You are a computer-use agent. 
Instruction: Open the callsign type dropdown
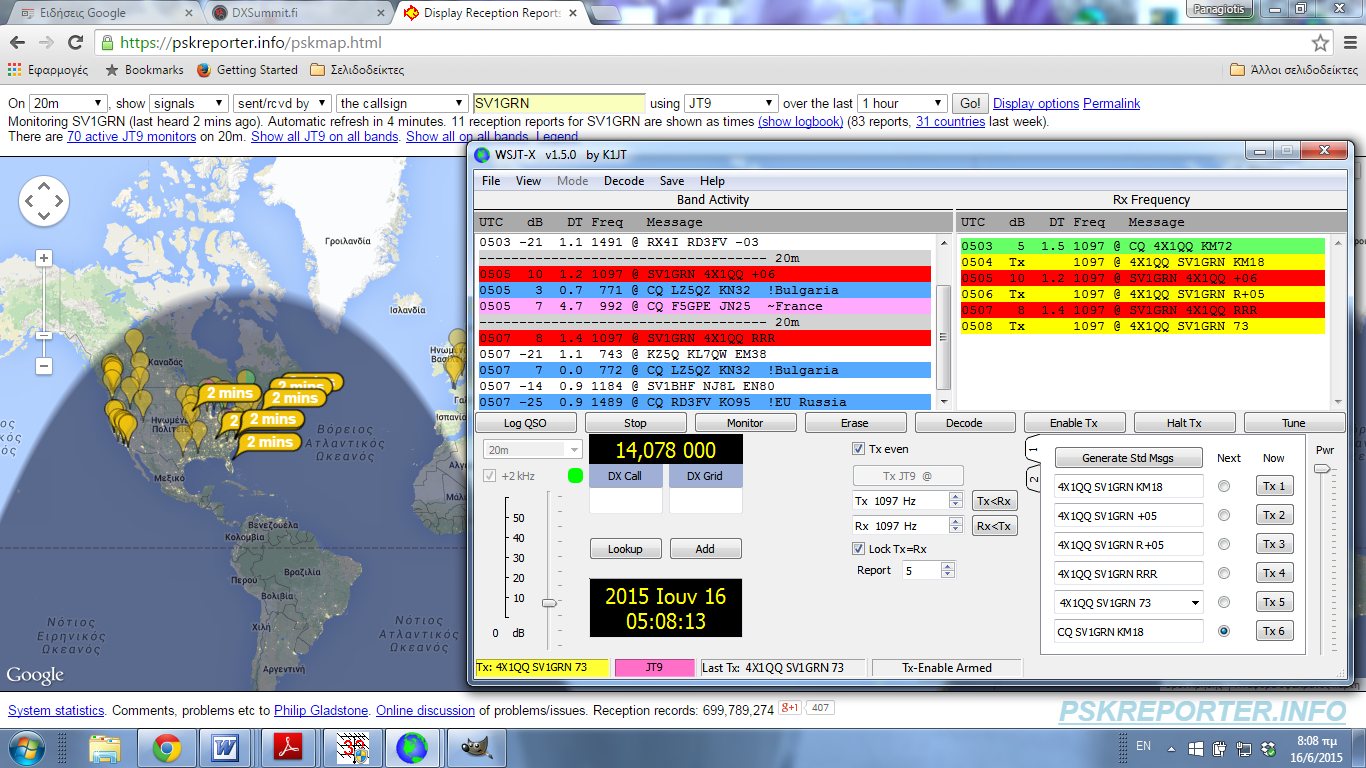pos(402,103)
